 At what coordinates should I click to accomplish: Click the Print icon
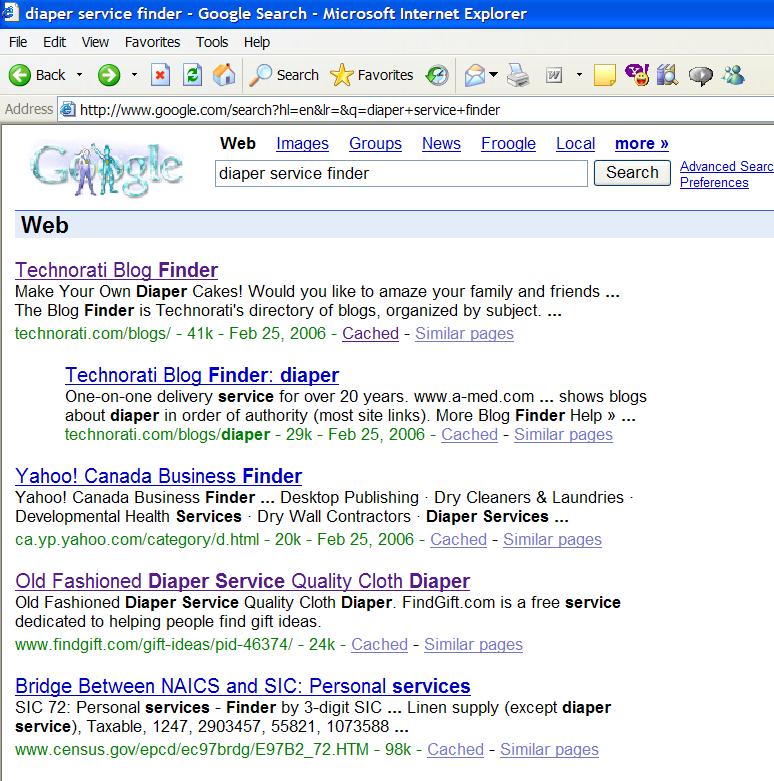[518, 75]
